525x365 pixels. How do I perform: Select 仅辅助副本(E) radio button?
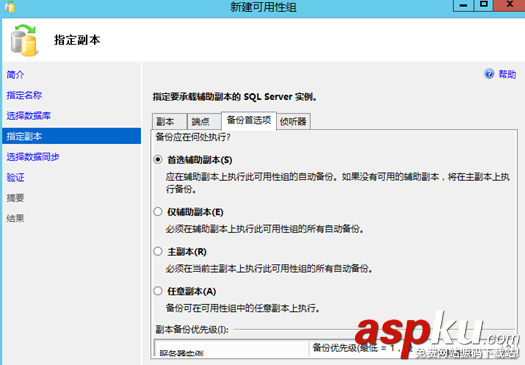[x=158, y=212]
